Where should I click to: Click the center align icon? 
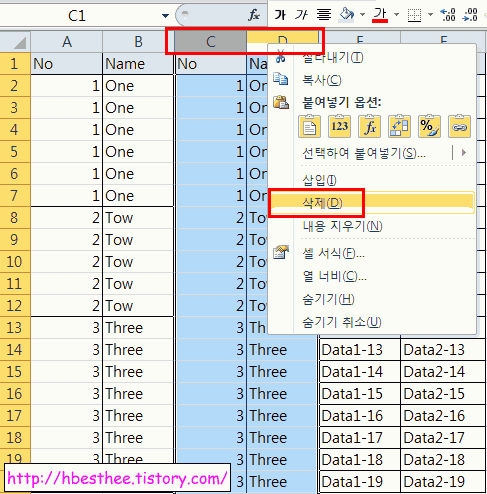click(324, 15)
